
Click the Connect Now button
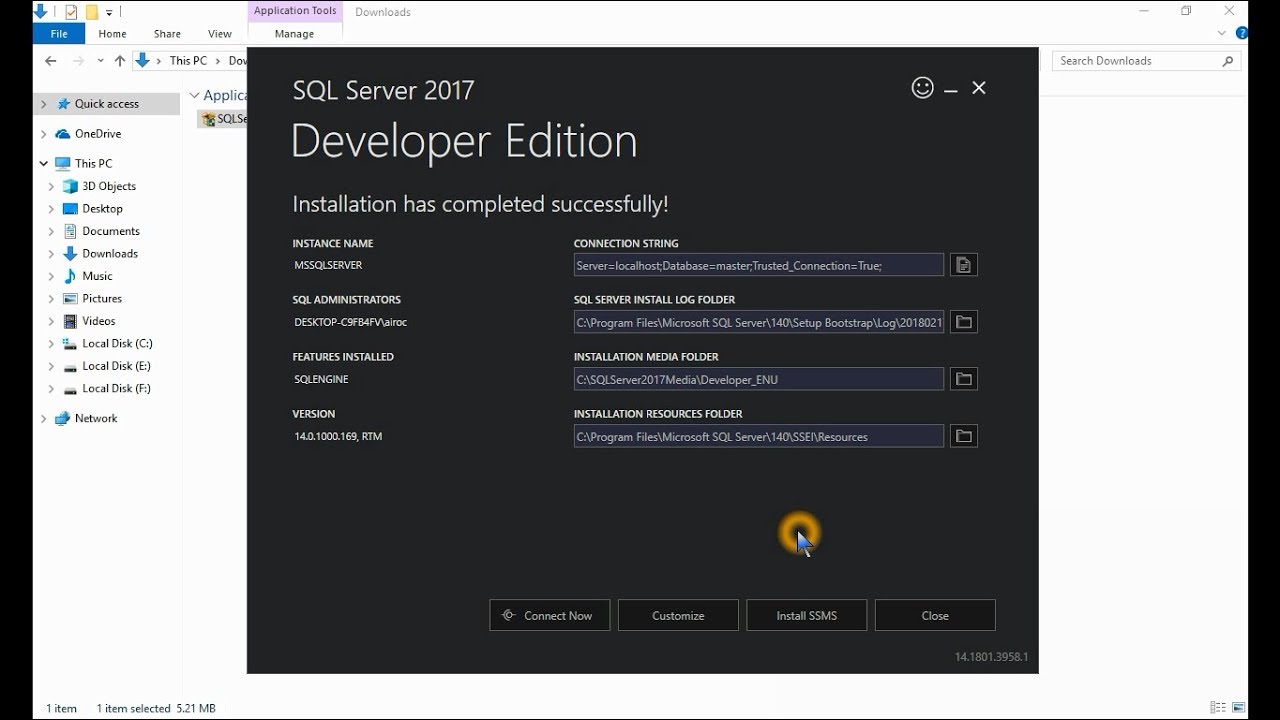549,616
